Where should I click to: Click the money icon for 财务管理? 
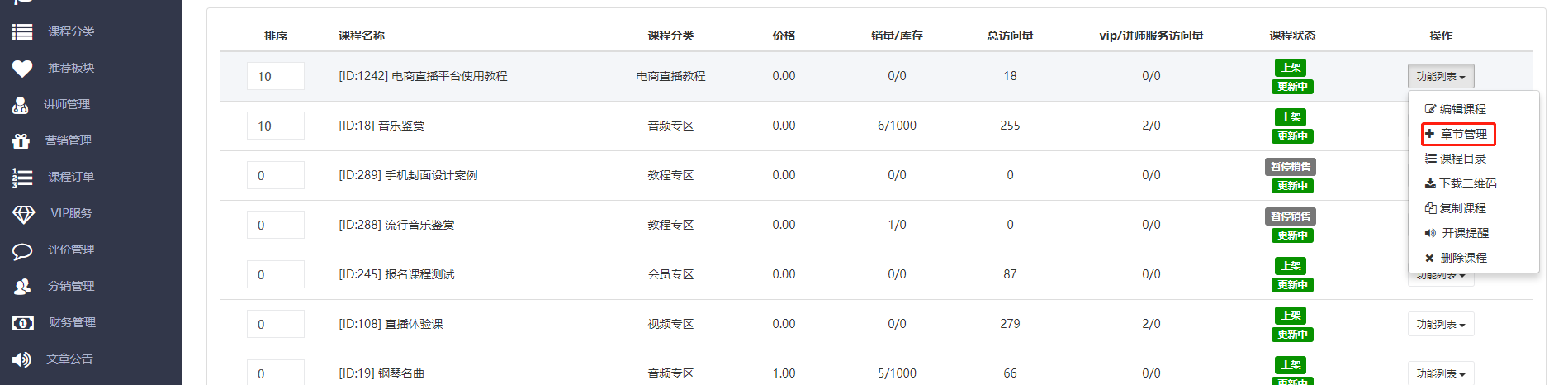click(x=23, y=322)
